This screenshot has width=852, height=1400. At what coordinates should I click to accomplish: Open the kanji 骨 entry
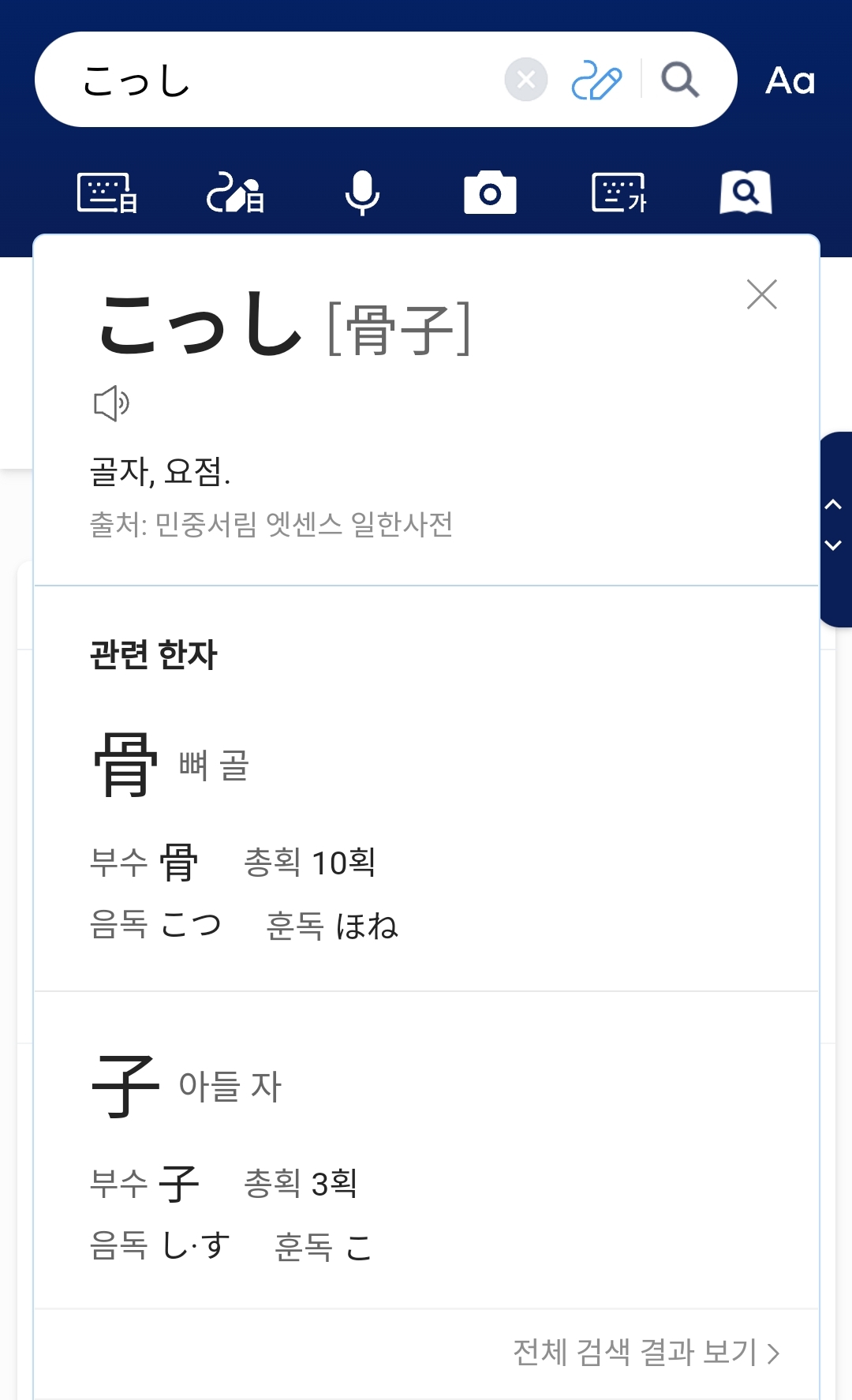pos(126,764)
